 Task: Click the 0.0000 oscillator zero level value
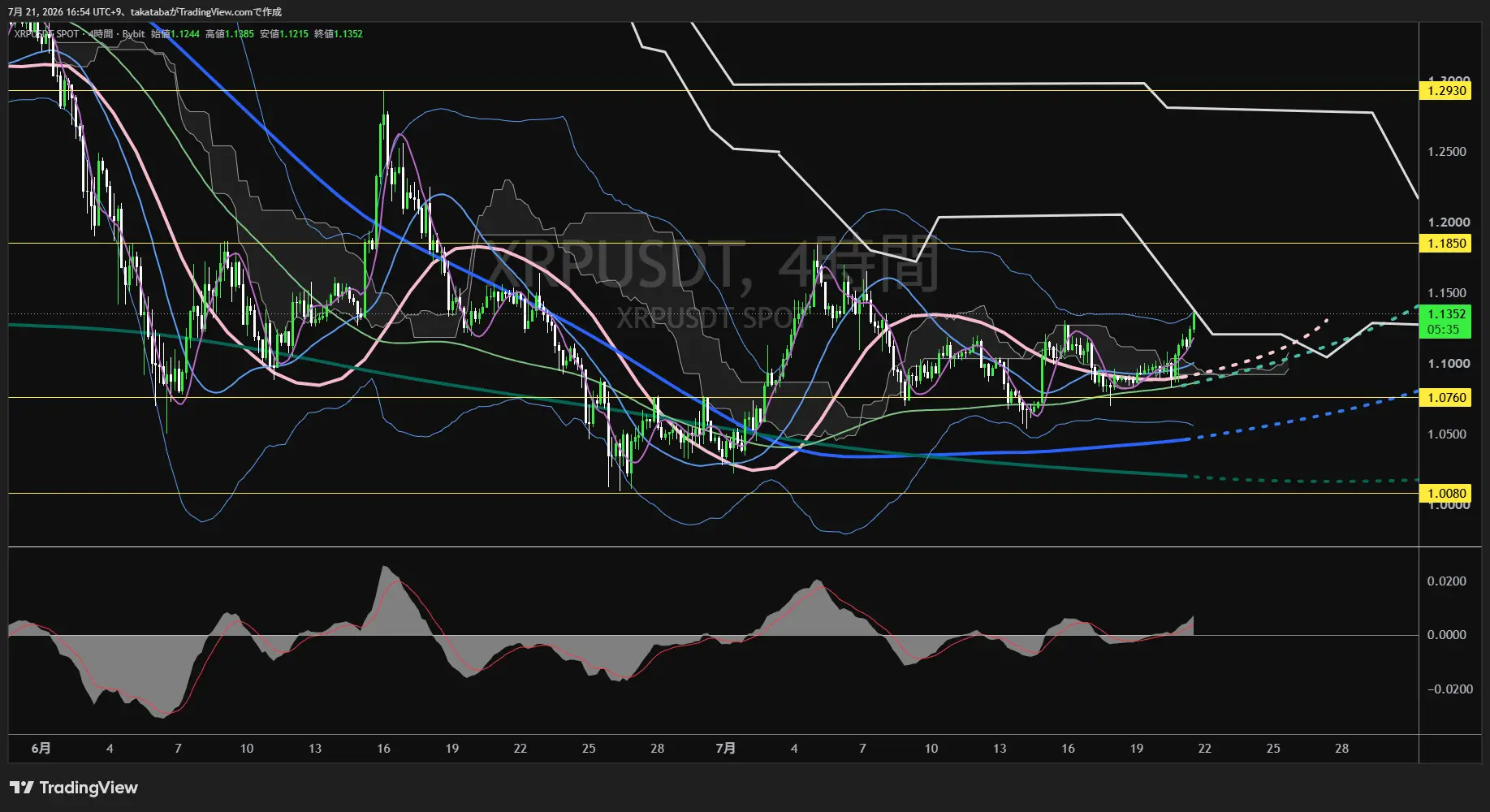[x=1447, y=634]
